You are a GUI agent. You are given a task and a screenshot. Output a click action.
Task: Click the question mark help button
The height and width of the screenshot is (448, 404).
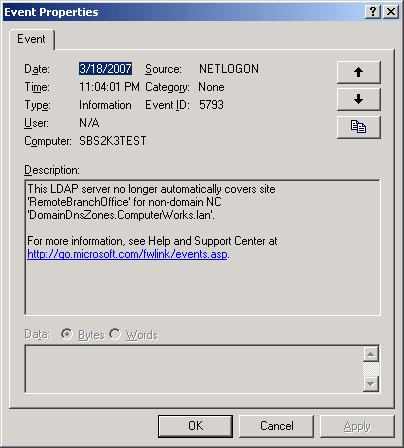[x=373, y=12]
